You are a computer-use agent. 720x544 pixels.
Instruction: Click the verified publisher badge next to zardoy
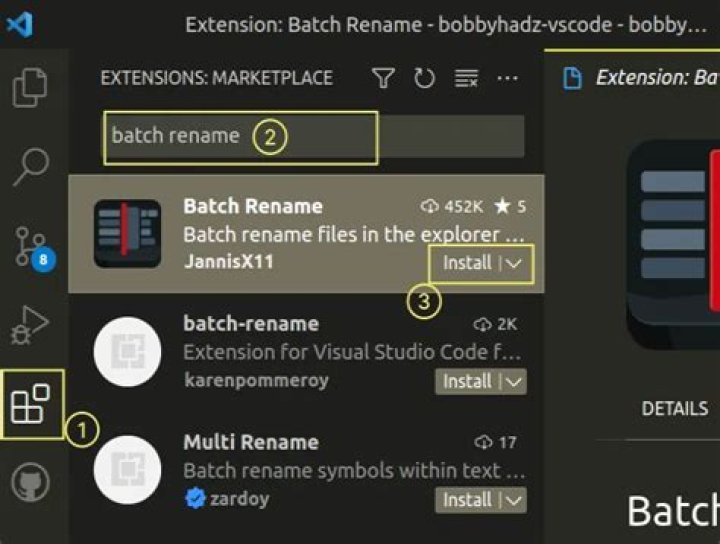click(x=195, y=499)
